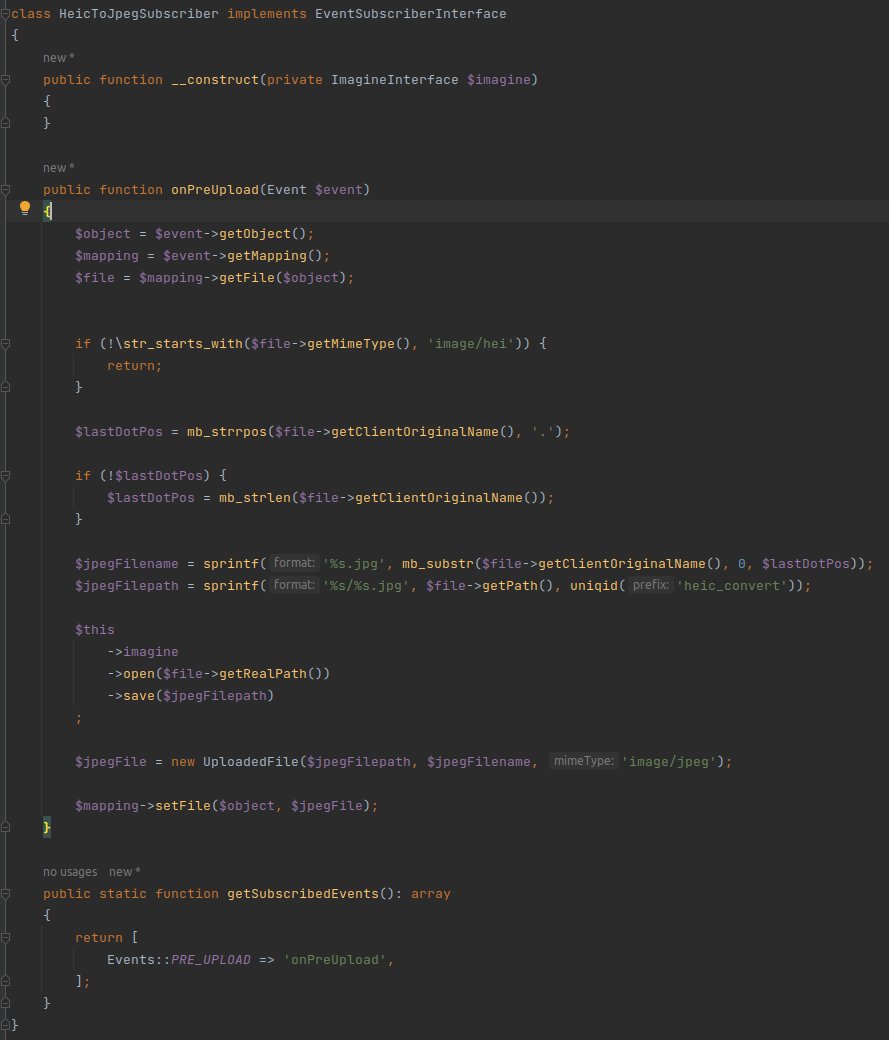Collapse the HeicToJpegSubscriber class fold marker

[5, 13]
